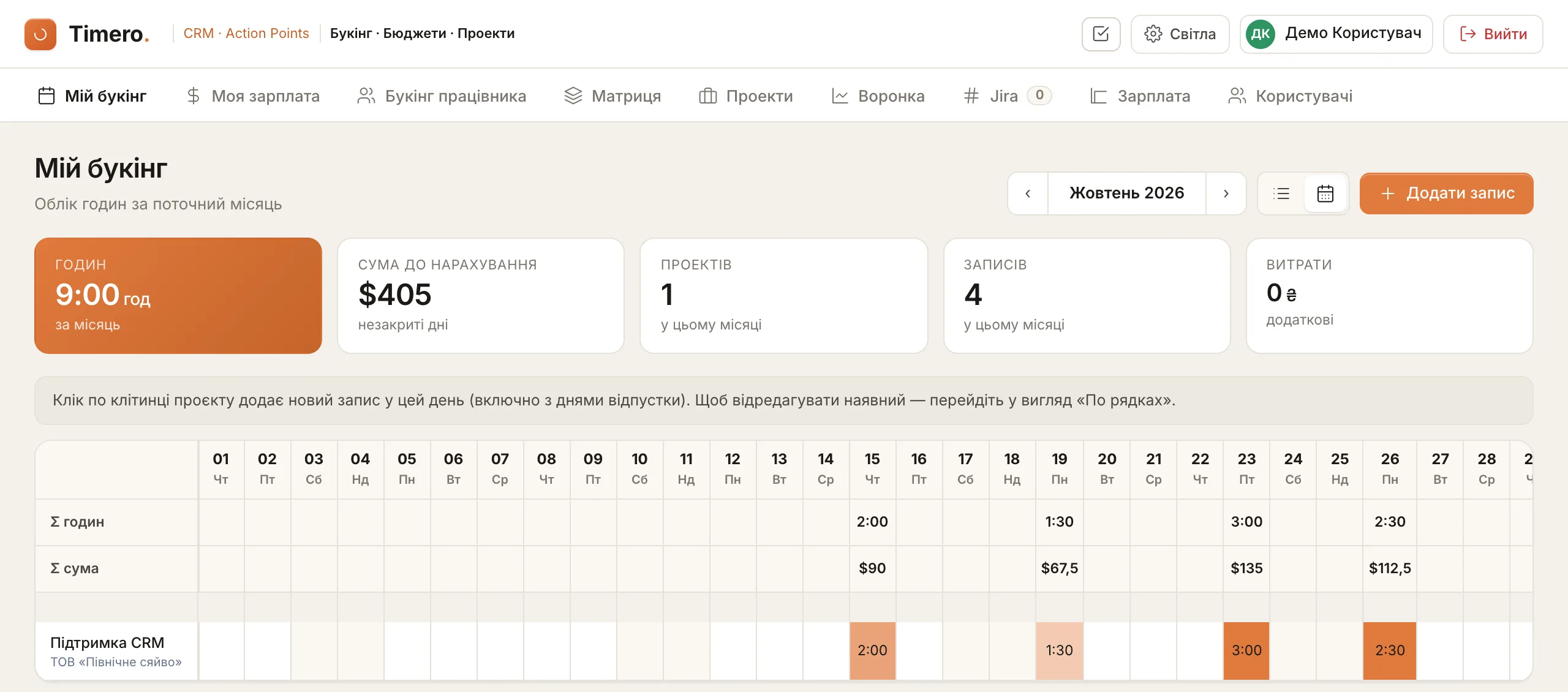Click the Витрати 0 ₴ card
1568x692 pixels.
coord(1390,296)
